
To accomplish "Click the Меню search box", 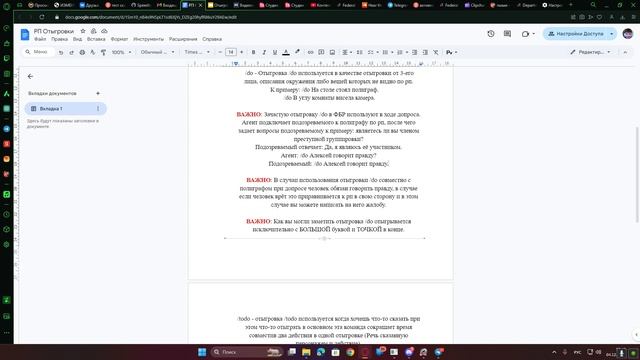I will click(x=38, y=52).
